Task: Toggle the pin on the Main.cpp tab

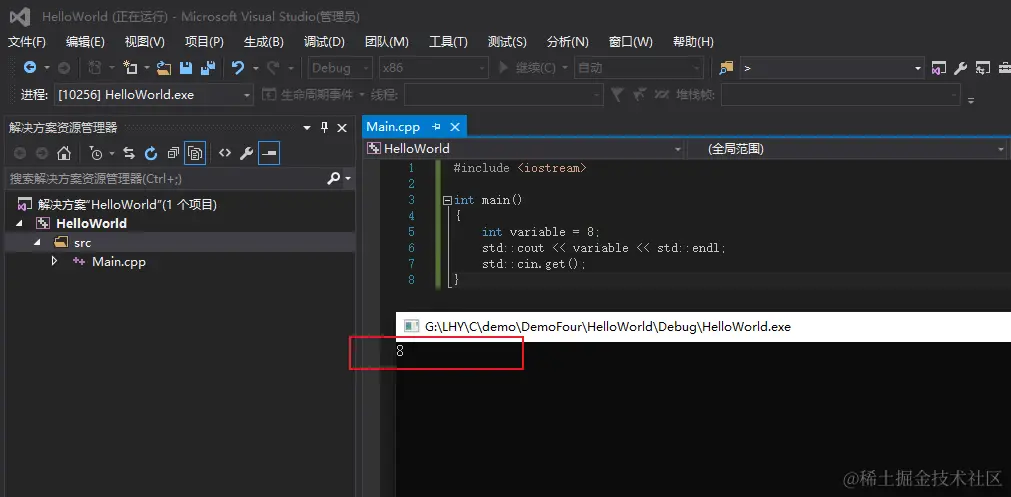Action: coord(436,127)
